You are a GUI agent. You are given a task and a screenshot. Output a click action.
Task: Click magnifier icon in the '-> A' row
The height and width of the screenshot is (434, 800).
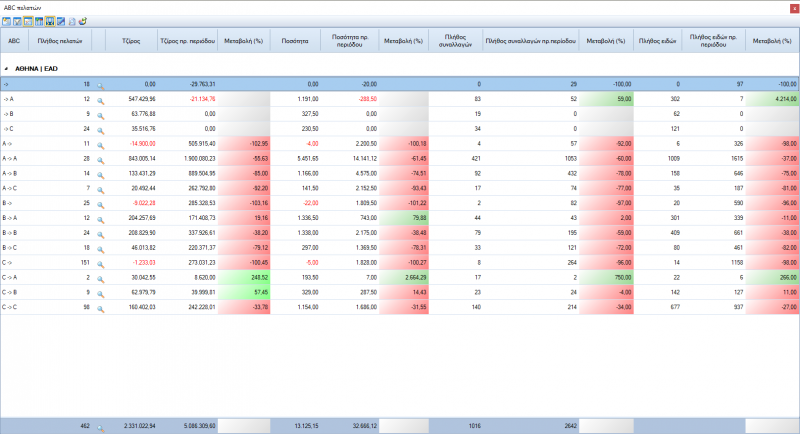(x=101, y=101)
